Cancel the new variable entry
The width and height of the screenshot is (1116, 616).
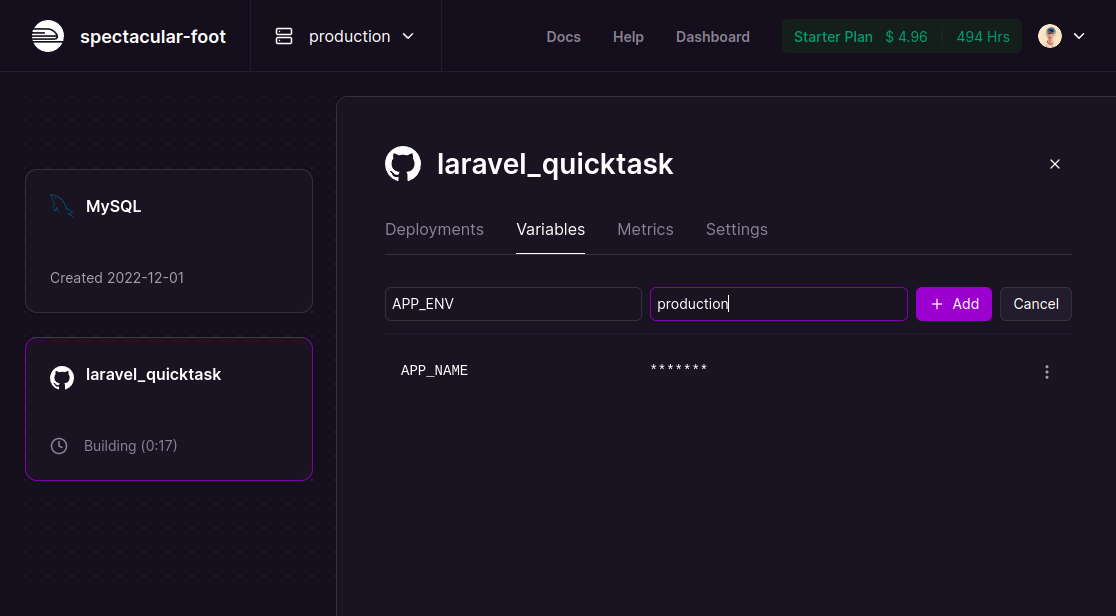[1035, 303]
